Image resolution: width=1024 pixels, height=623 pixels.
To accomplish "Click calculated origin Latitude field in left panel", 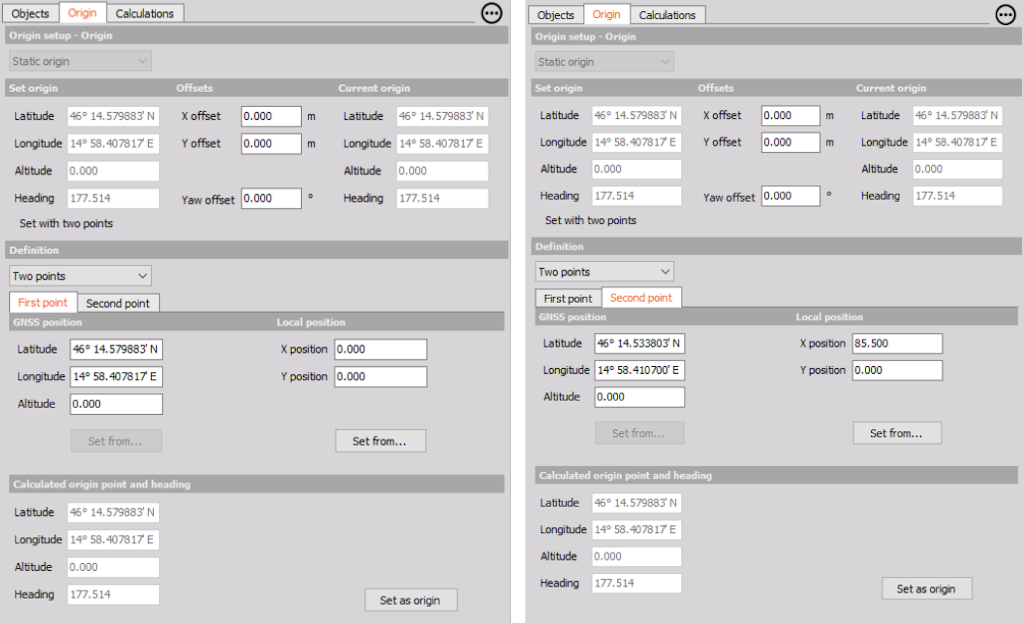I will (x=114, y=513).
